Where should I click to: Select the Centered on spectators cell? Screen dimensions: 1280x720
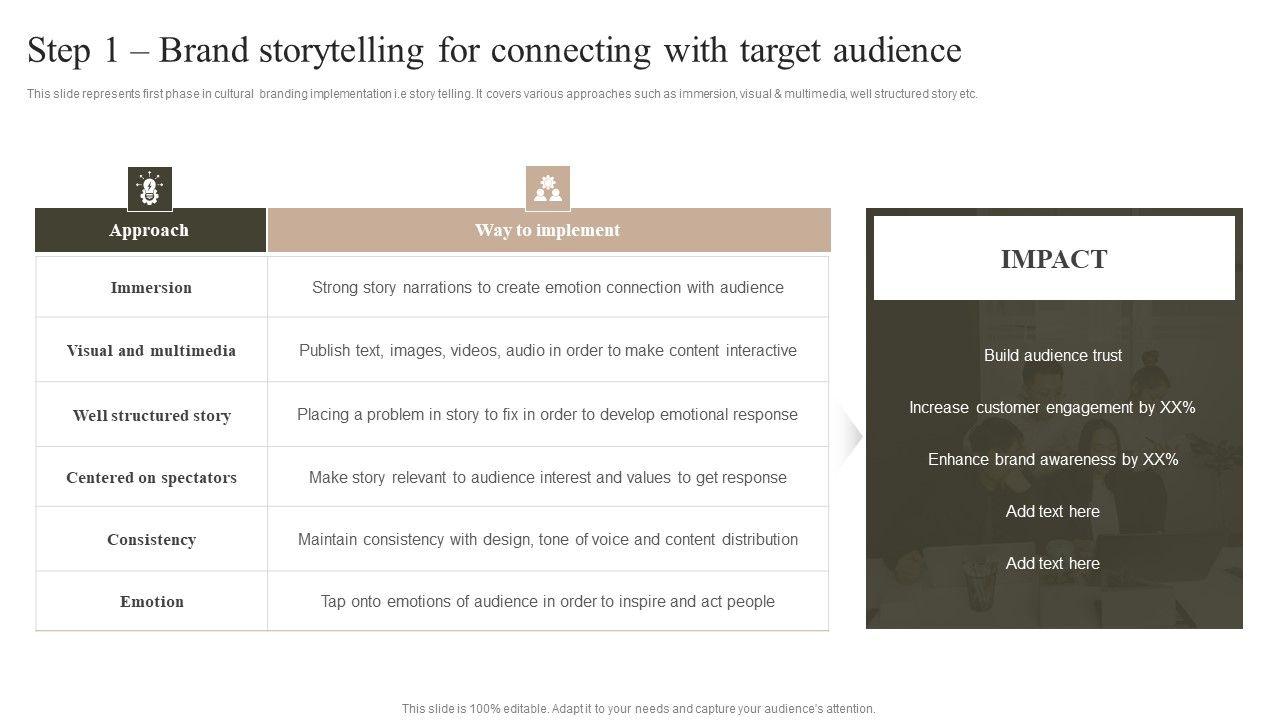(x=152, y=477)
